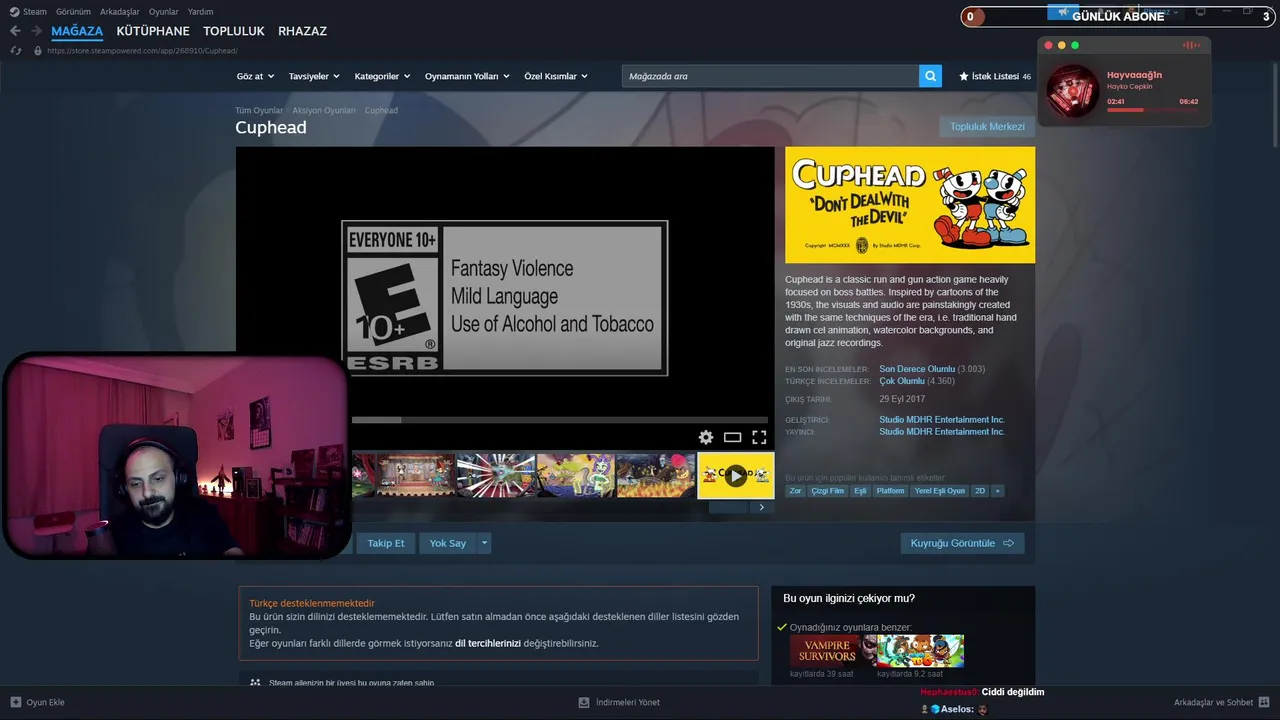Switch to the MAĞAZA tab
This screenshot has height=720, width=1280.
[x=77, y=31]
